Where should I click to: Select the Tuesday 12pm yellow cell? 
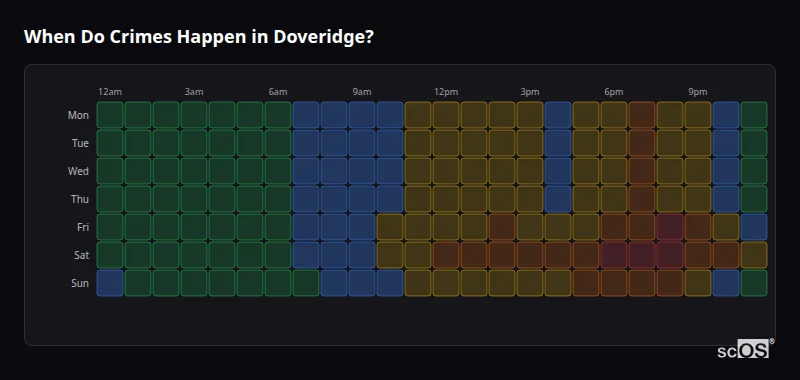coord(446,143)
